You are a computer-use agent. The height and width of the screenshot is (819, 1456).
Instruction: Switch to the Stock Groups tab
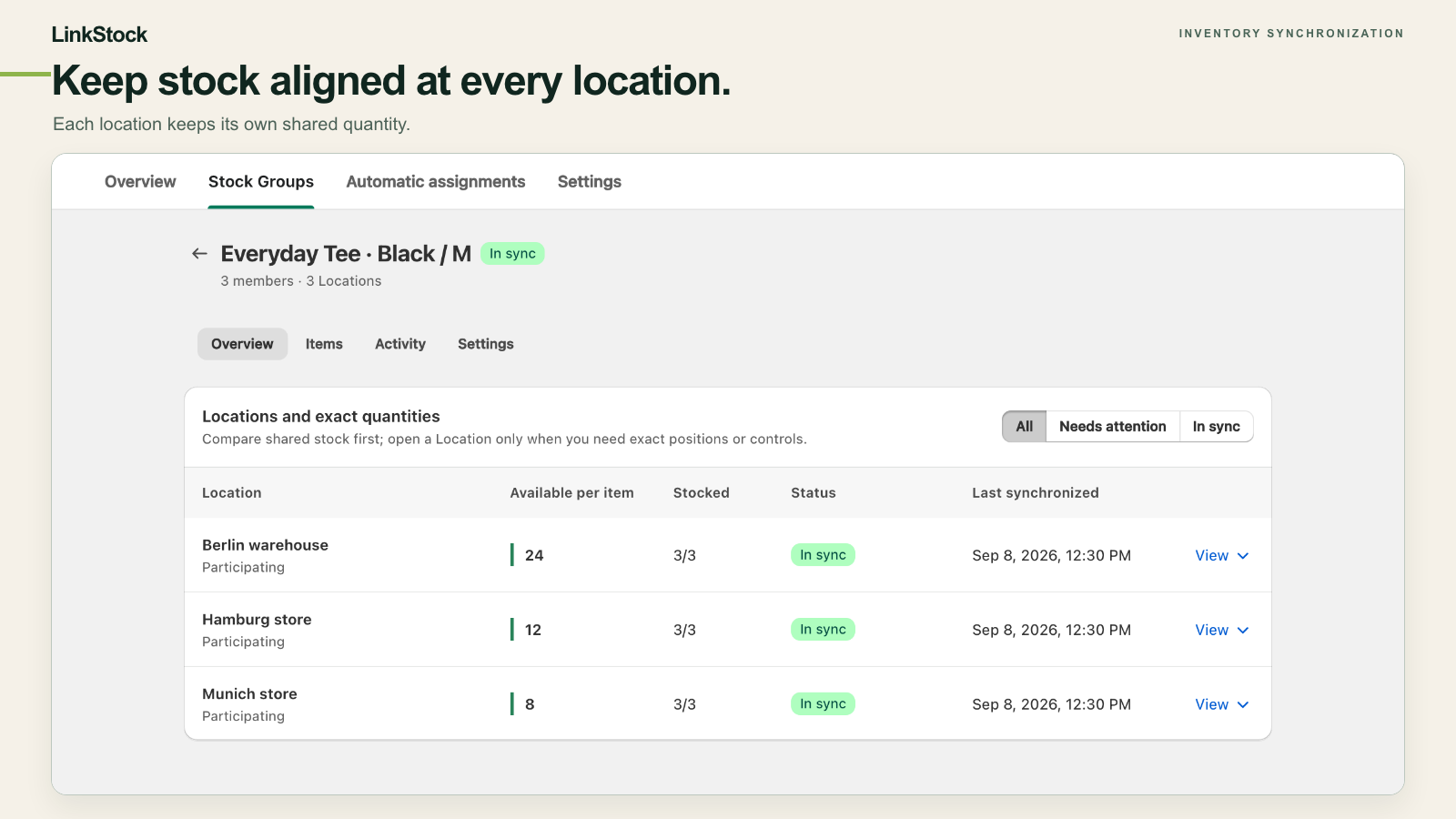point(261,182)
